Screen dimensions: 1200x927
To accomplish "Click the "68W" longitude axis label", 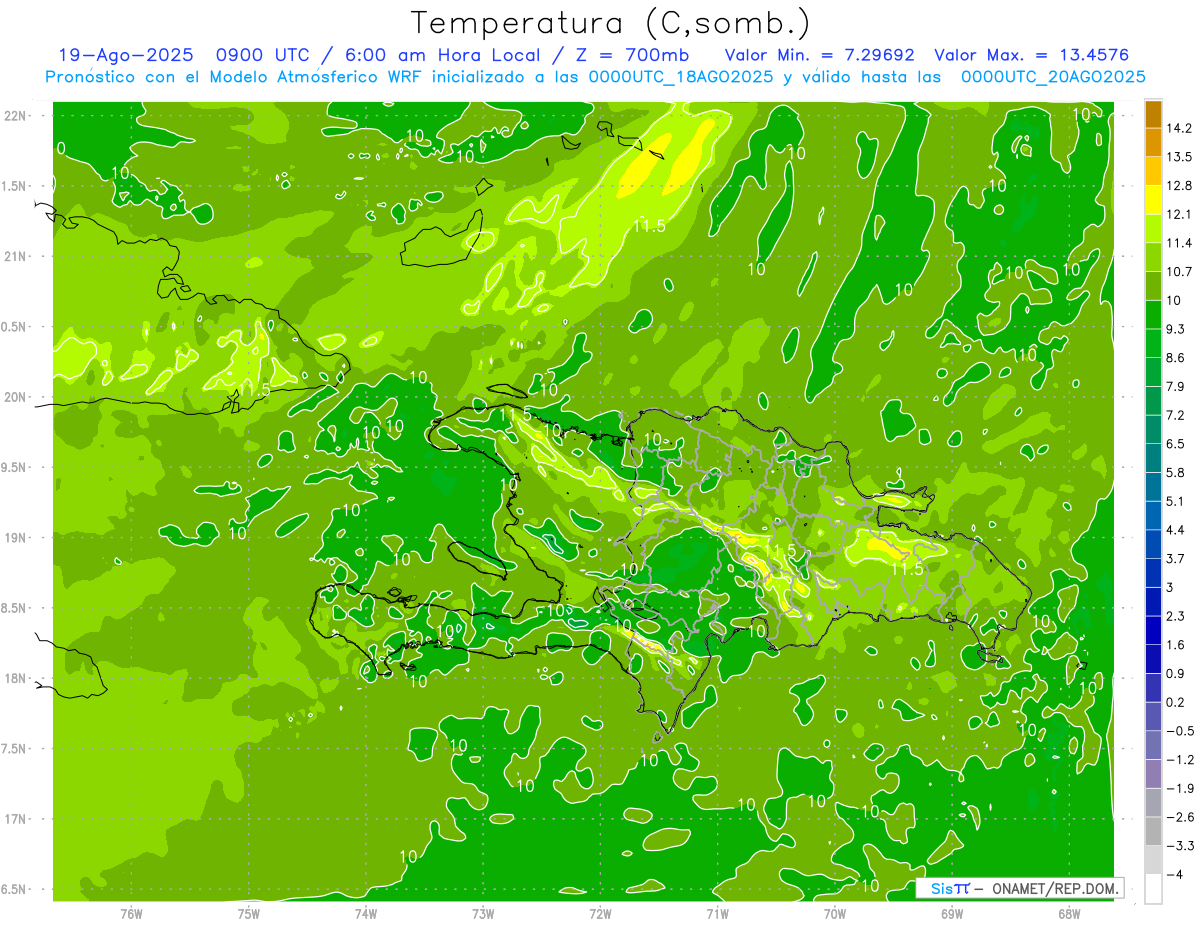I will pyautogui.click(x=1069, y=913).
